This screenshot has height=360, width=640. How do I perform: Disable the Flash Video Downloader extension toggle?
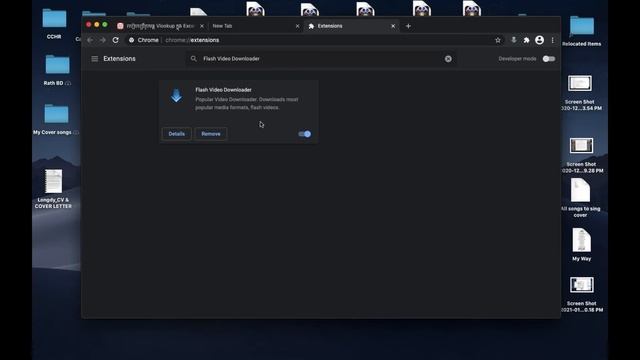[304, 134]
